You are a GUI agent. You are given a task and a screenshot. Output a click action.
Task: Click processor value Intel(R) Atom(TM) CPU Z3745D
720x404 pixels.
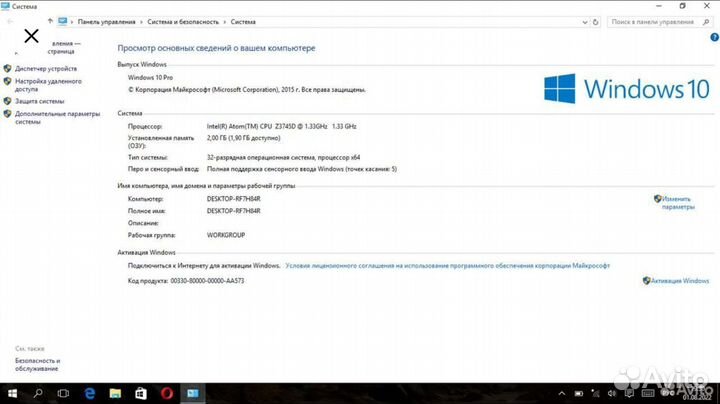pyautogui.click(x=281, y=126)
